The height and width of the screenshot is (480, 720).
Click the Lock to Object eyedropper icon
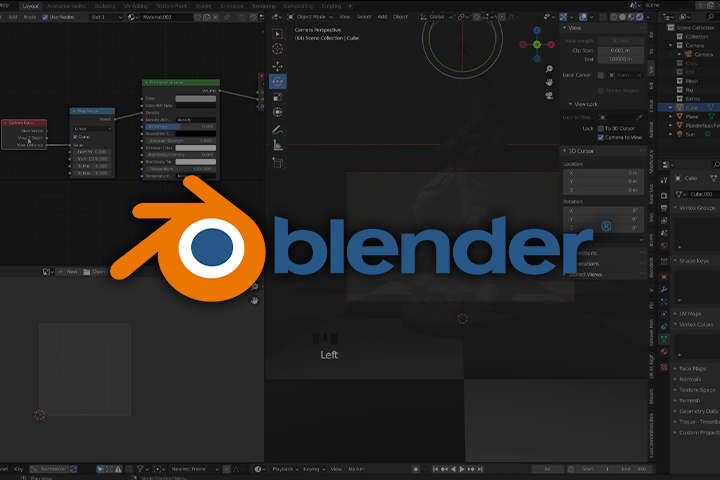point(639,118)
